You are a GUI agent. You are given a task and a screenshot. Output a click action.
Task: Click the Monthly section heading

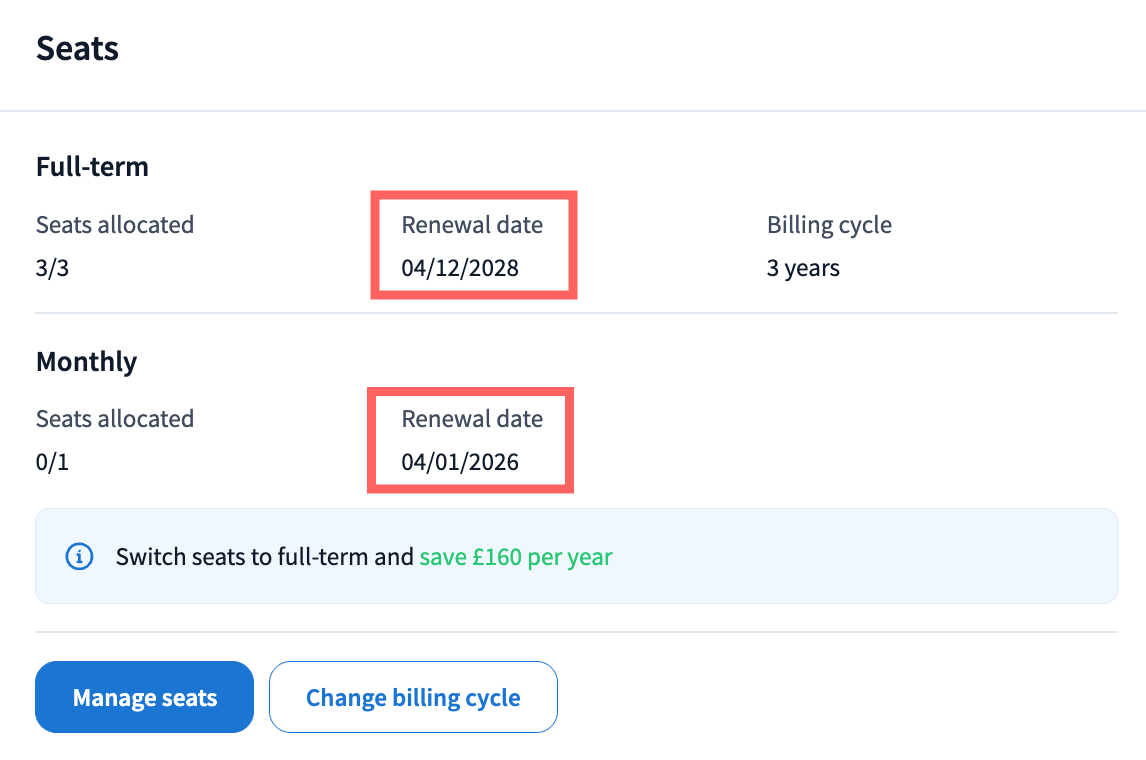click(x=86, y=361)
